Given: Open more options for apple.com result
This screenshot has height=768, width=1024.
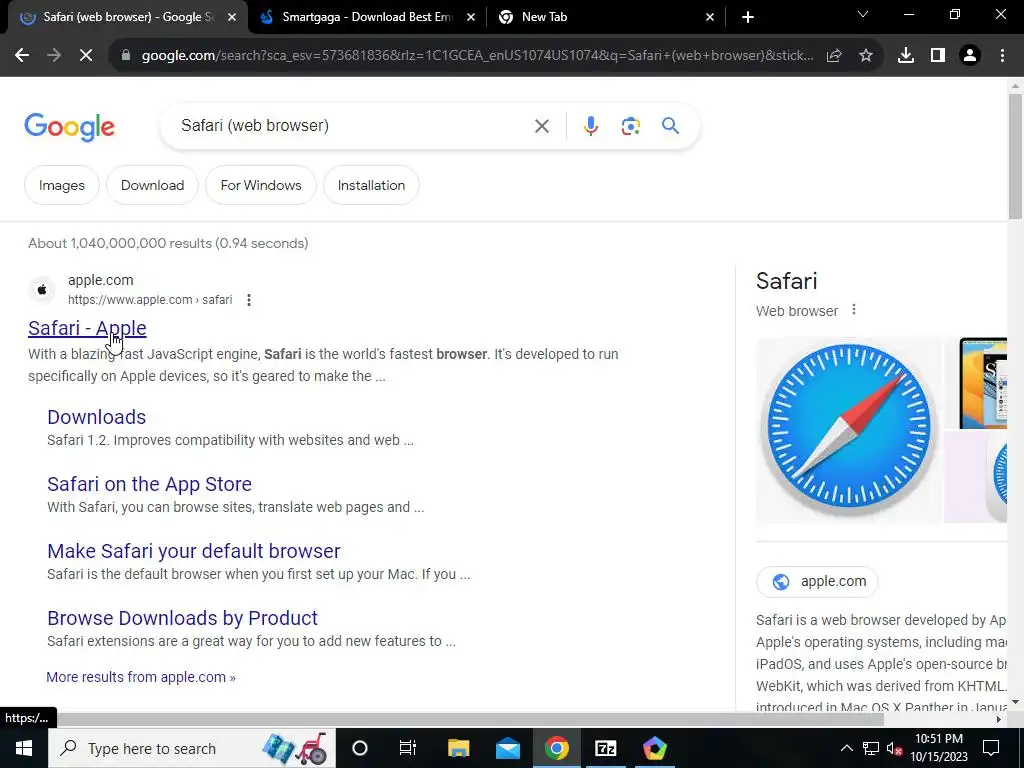Looking at the screenshot, I should (249, 300).
